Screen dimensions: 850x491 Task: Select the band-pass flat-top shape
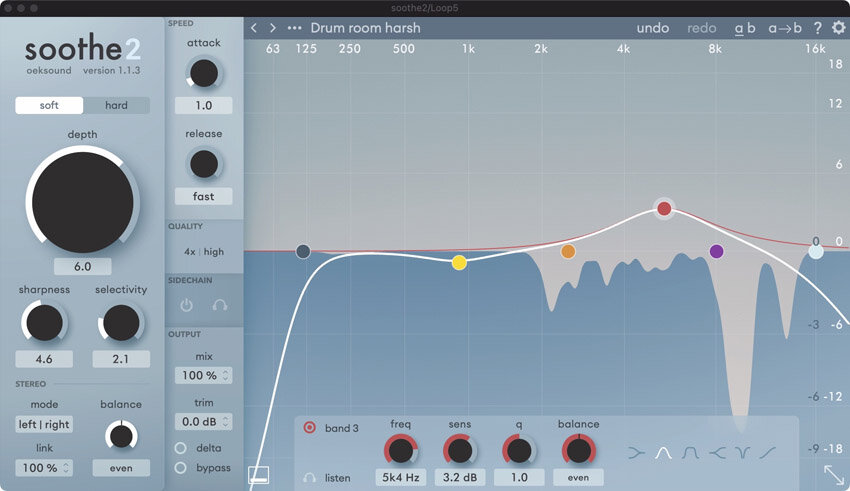tap(690, 452)
